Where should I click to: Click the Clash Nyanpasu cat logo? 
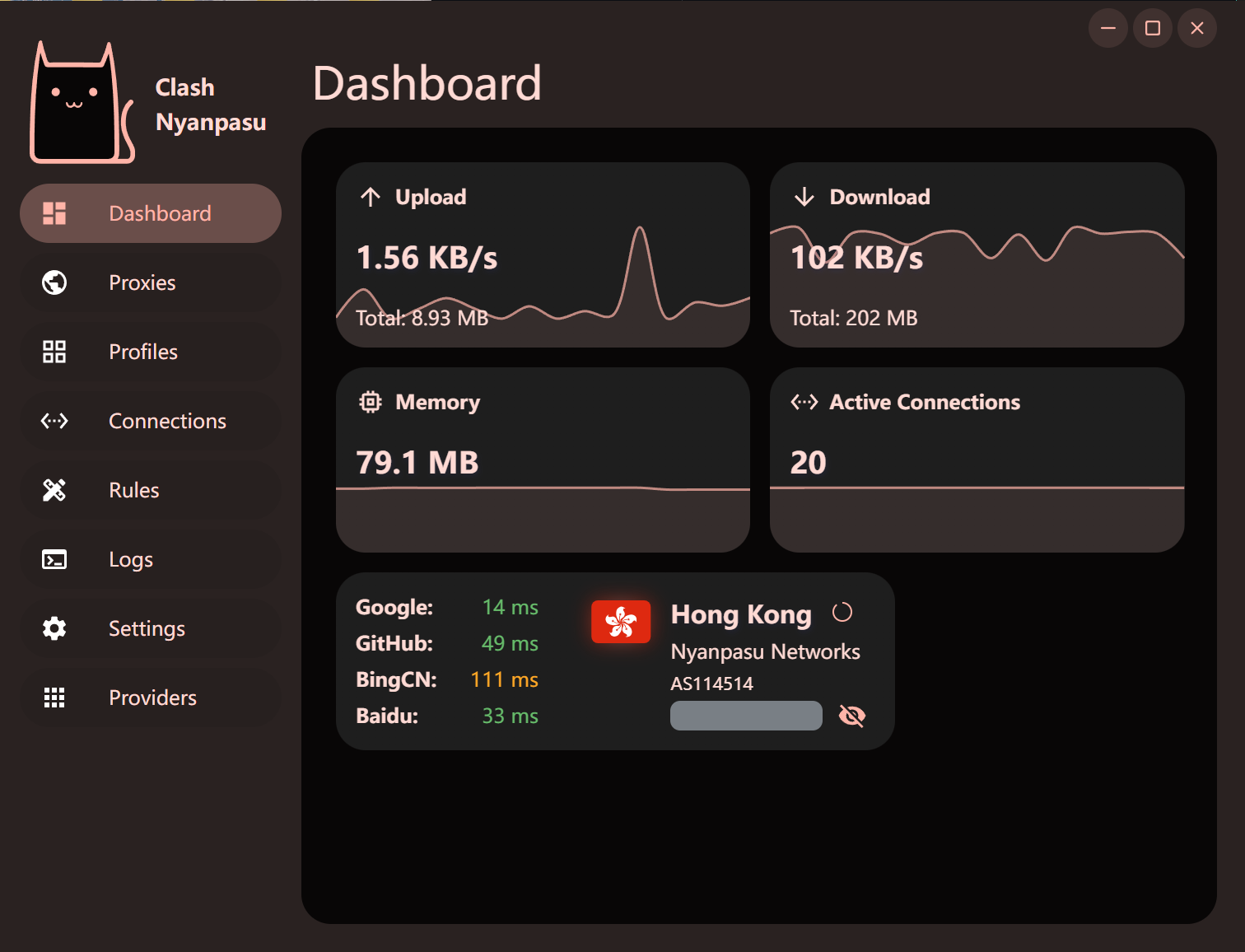pyautogui.click(x=82, y=104)
